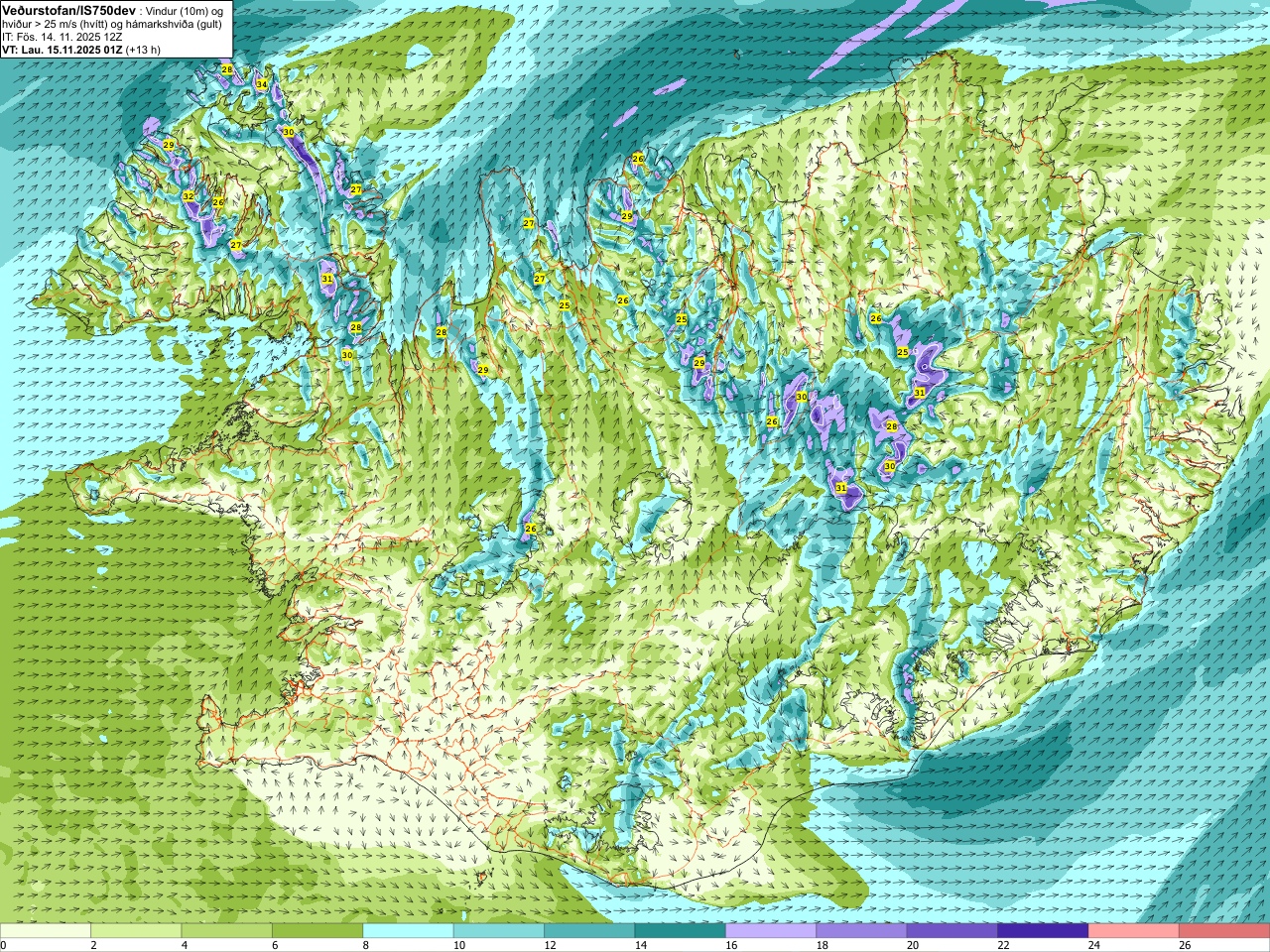Pick the pale yellow 0–2 legend color
Image resolution: width=1270 pixels, height=952 pixels.
(46, 931)
